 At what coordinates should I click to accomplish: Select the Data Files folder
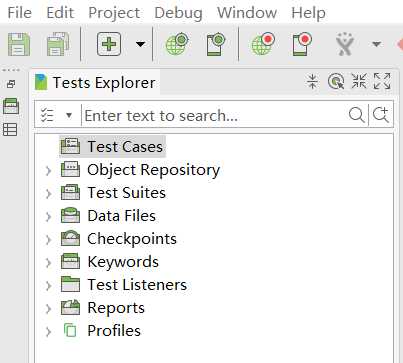pyautogui.click(x=108, y=216)
